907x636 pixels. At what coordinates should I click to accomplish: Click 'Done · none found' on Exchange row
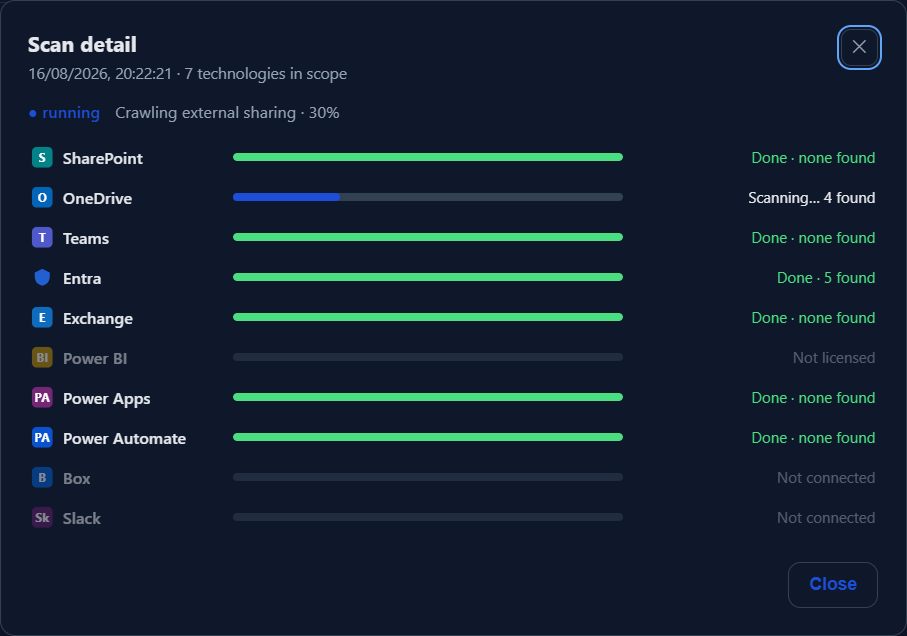coord(813,317)
